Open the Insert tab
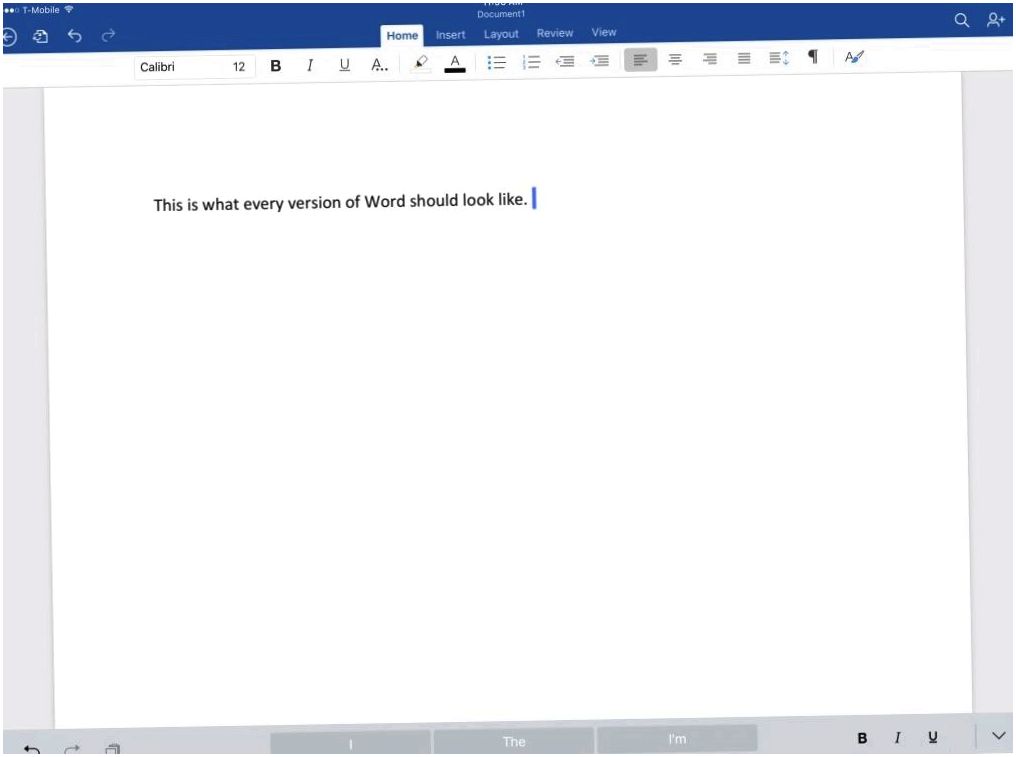This screenshot has width=1016, height=757. point(450,35)
